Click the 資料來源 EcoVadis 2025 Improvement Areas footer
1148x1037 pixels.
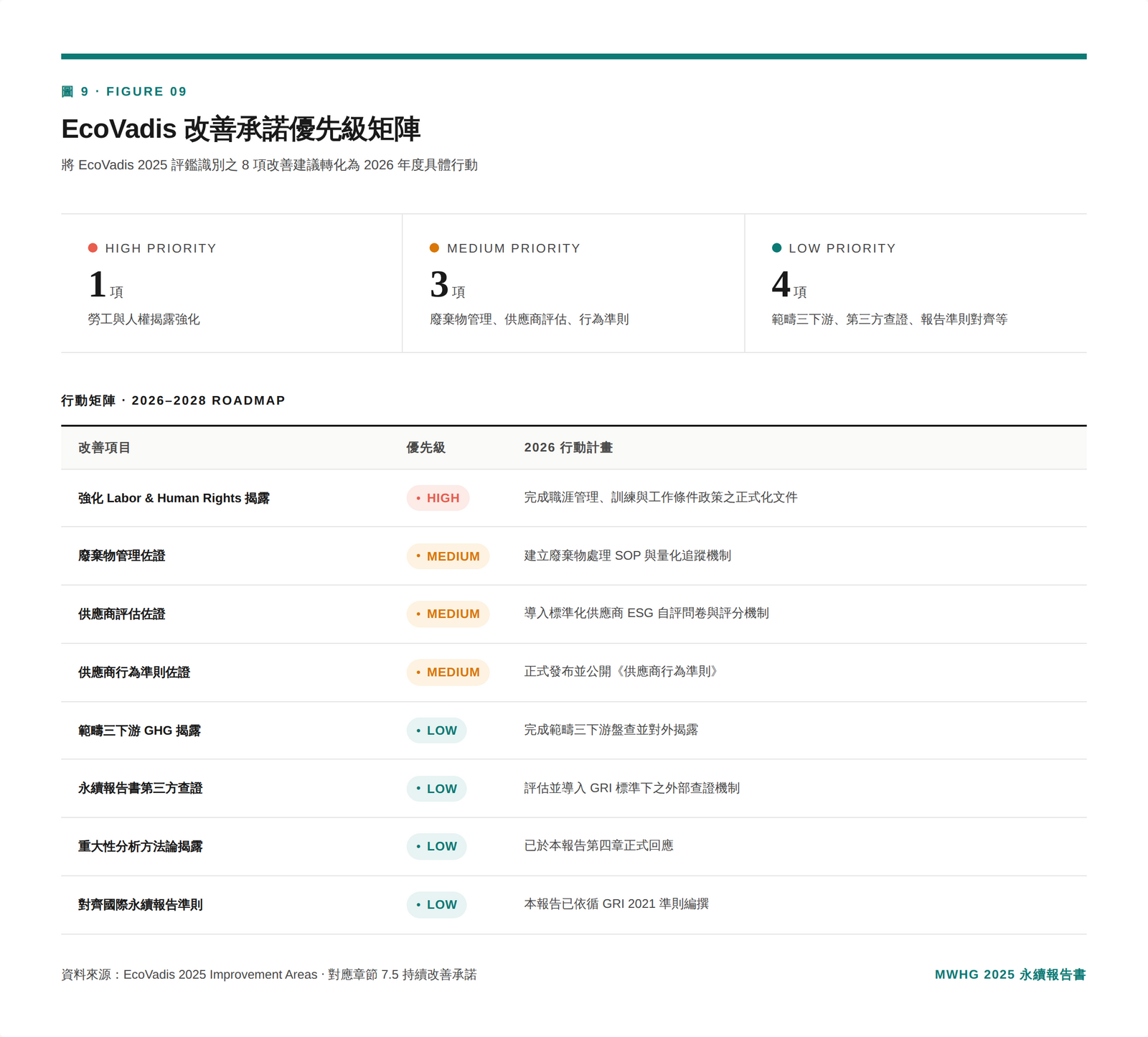pyautogui.click(x=268, y=975)
